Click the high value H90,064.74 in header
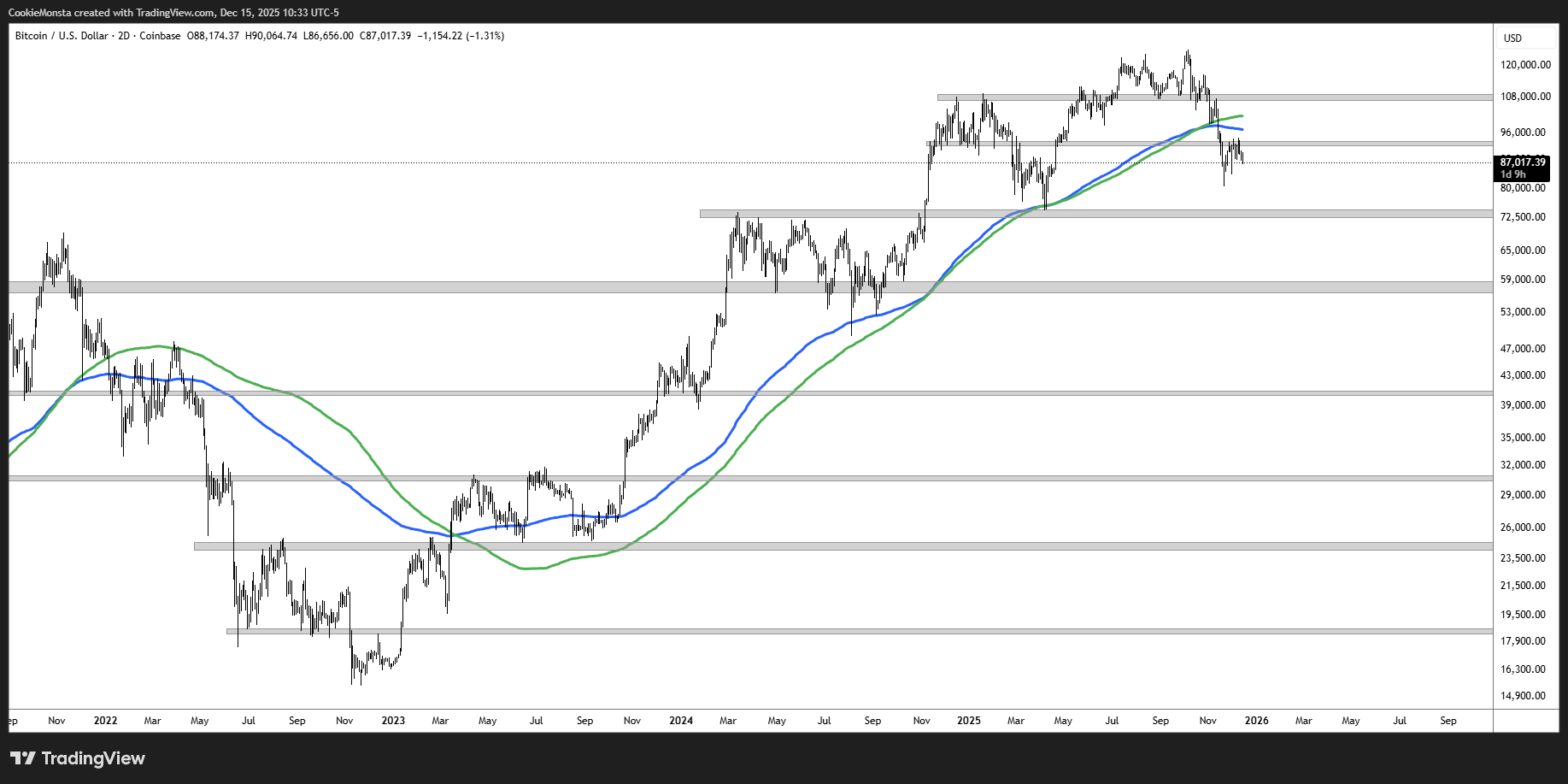 271,36
